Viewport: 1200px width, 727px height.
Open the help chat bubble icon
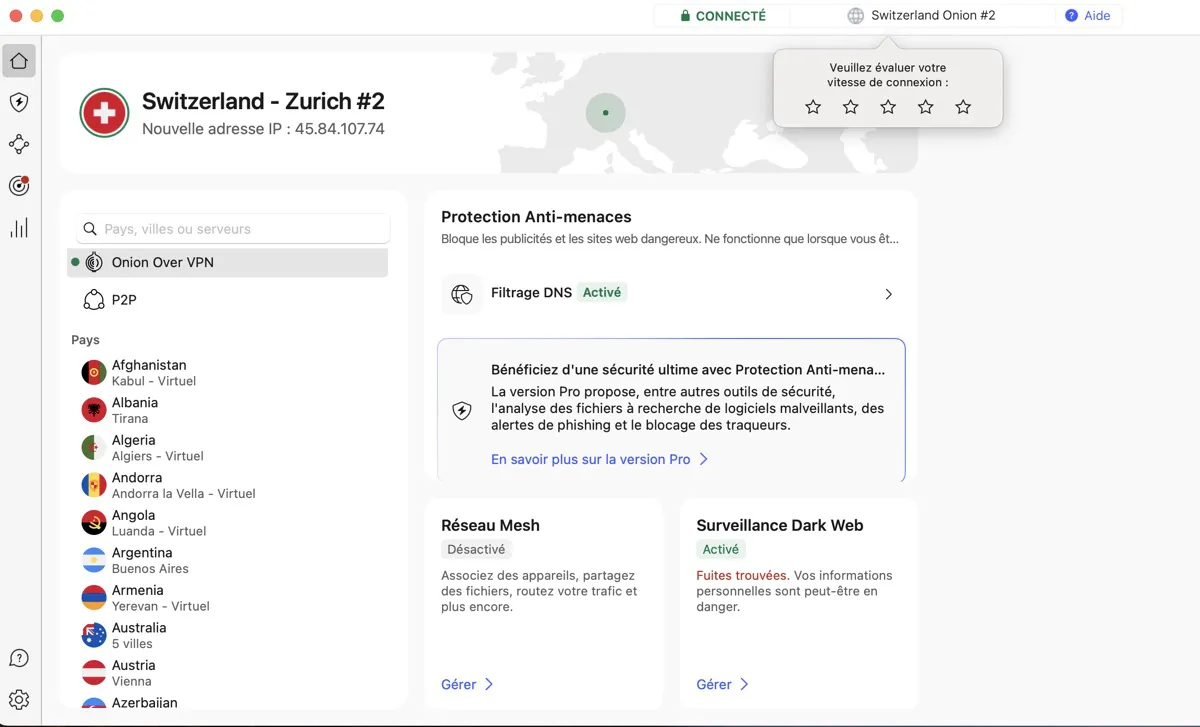tap(19, 658)
